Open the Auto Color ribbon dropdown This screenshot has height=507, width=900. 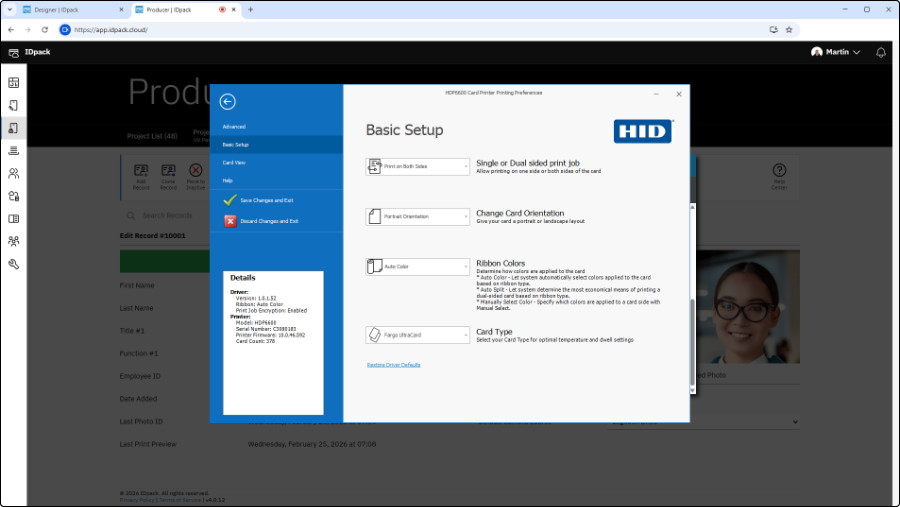pyautogui.click(x=417, y=267)
